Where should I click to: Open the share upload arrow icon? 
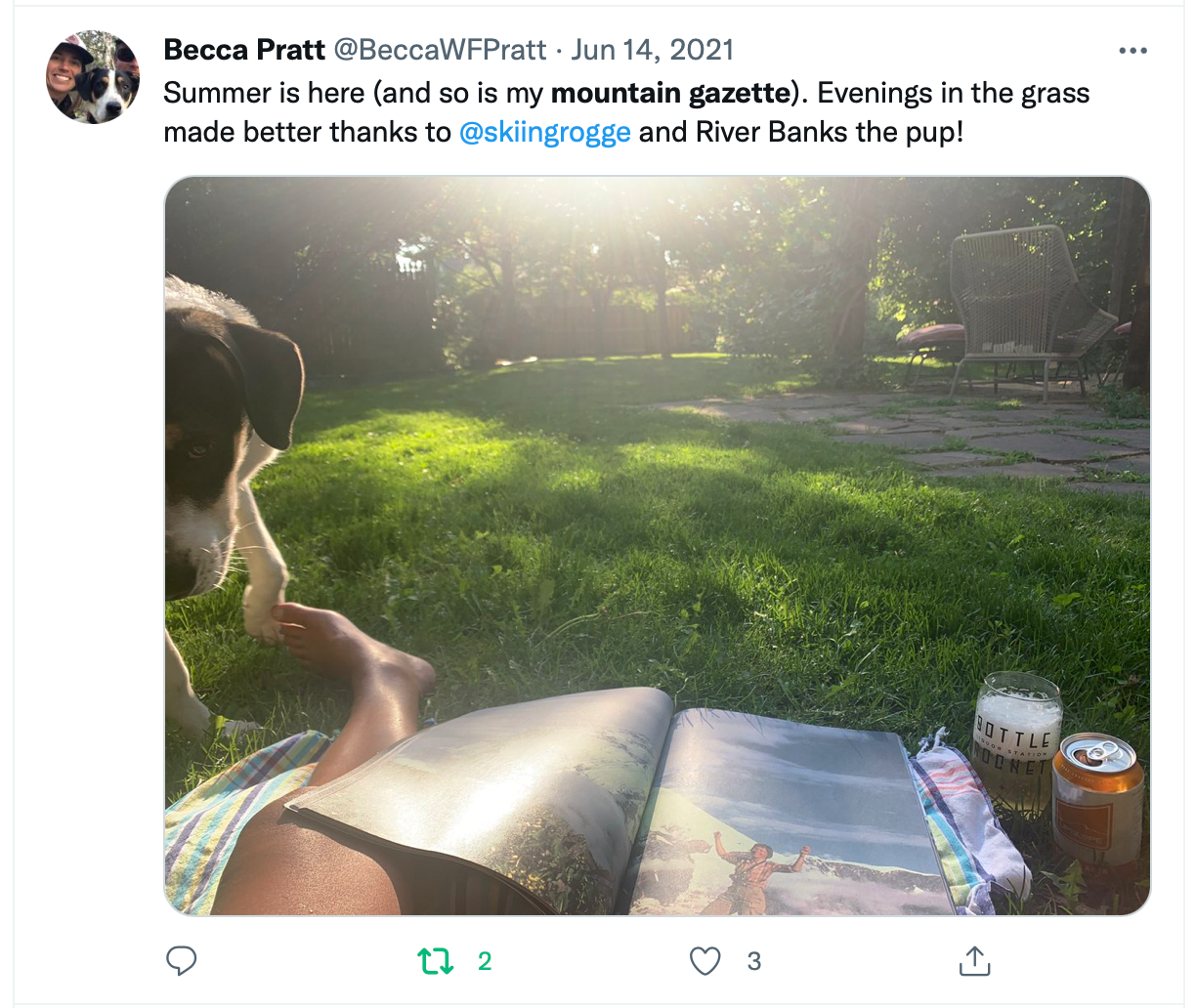coord(974,961)
